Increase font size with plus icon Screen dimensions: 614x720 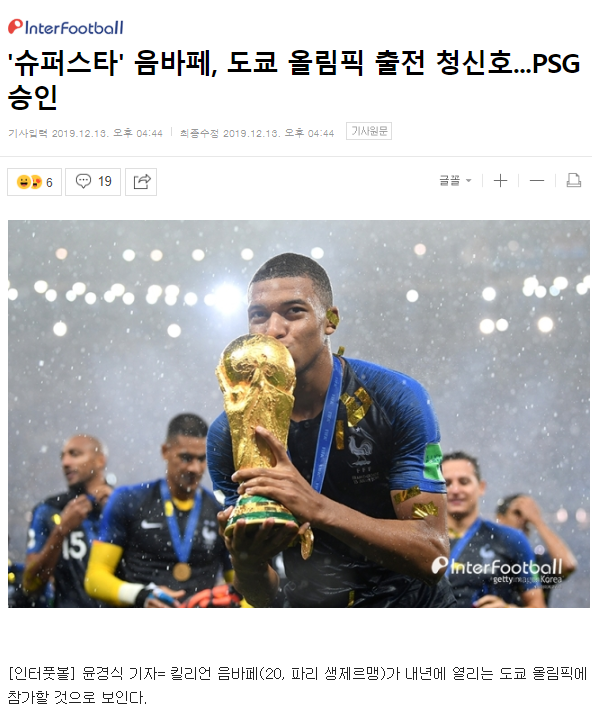pyautogui.click(x=500, y=180)
